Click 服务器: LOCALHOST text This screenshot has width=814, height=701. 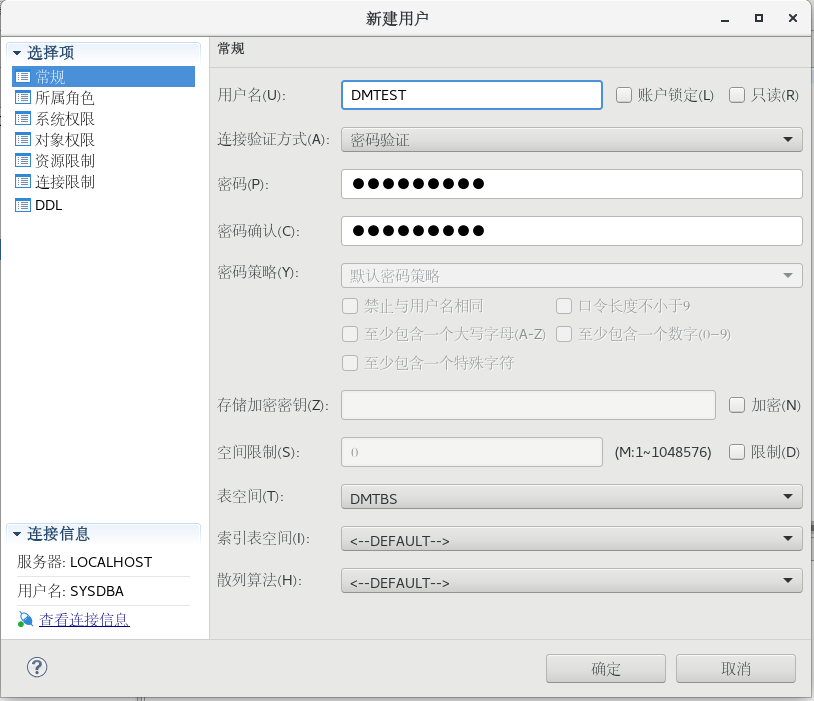point(85,562)
